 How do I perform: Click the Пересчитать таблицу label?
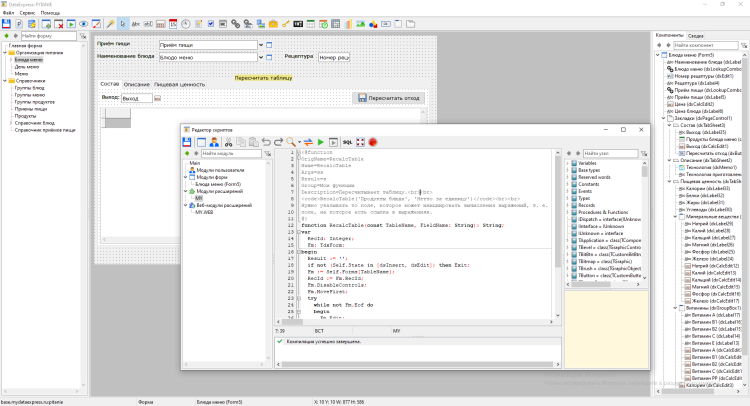coord(264,76)
